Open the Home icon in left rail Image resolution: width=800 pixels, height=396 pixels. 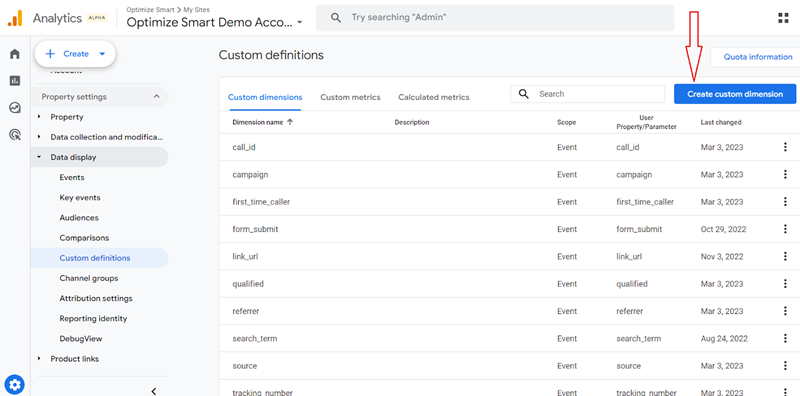15,54
